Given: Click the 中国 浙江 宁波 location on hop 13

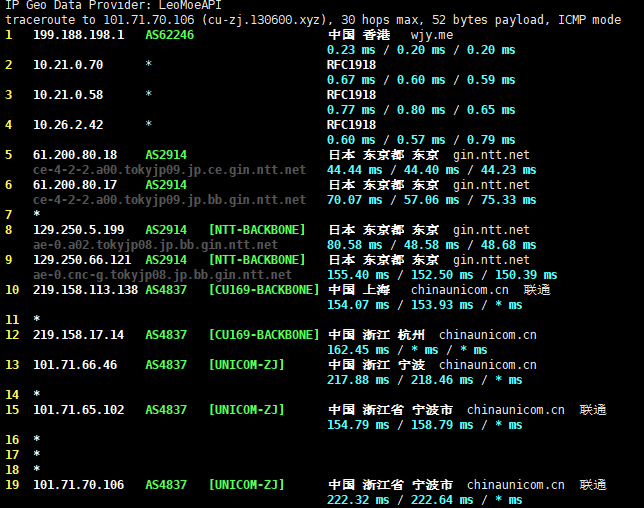Looking at the screenshot, I should tap(377, 365).
